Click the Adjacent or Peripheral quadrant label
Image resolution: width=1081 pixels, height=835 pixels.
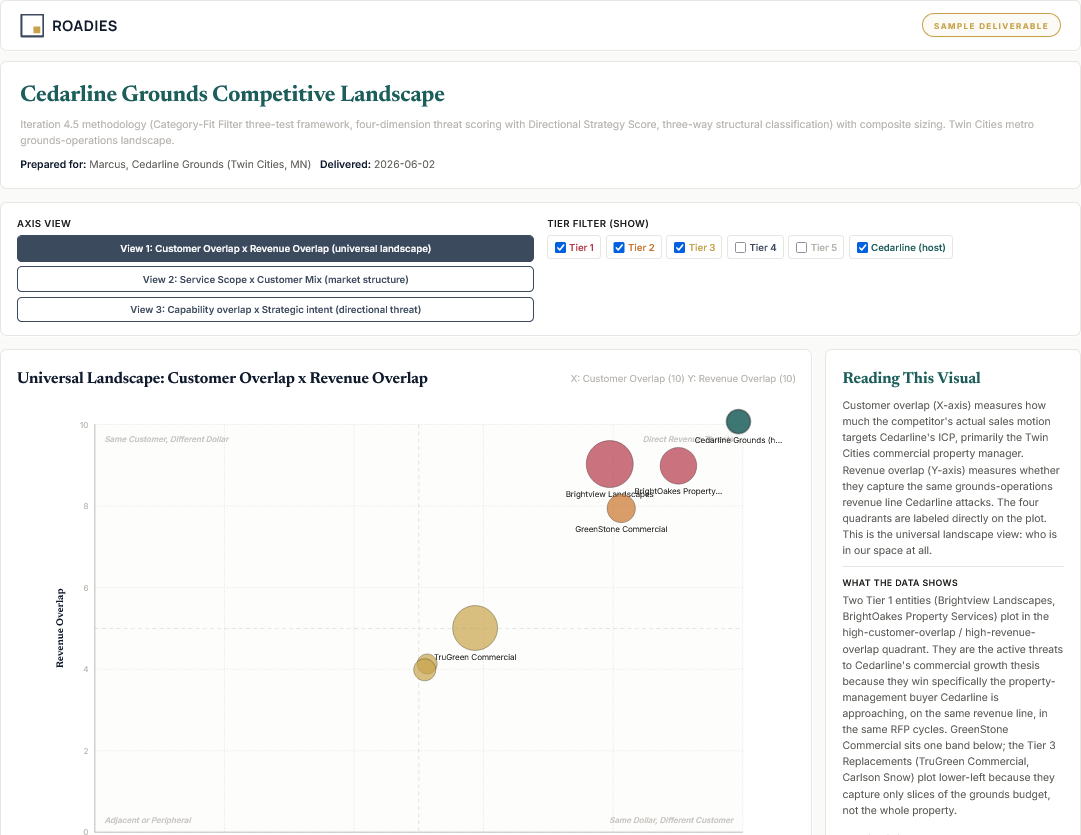pos(148,821)
